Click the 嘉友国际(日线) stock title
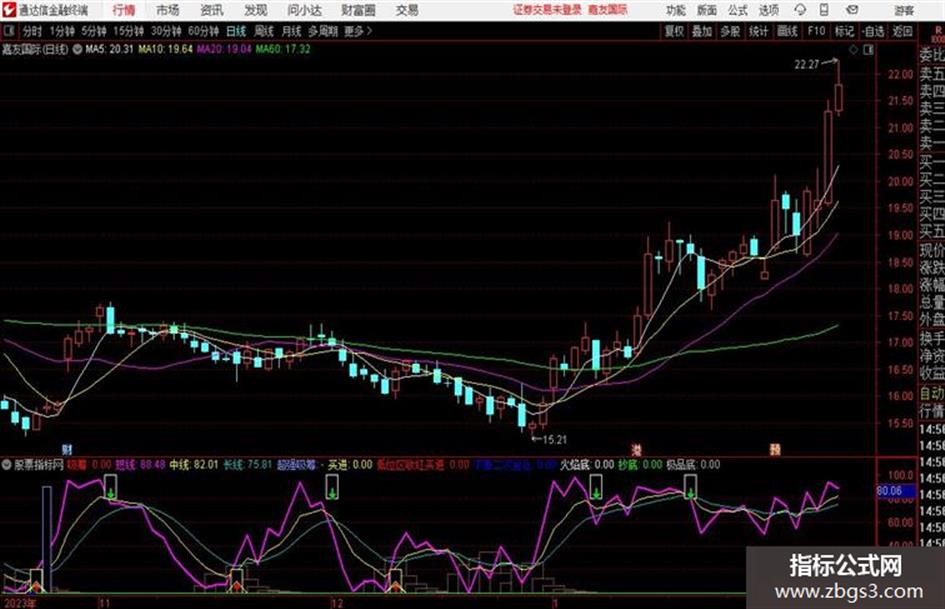 point(35,49)
